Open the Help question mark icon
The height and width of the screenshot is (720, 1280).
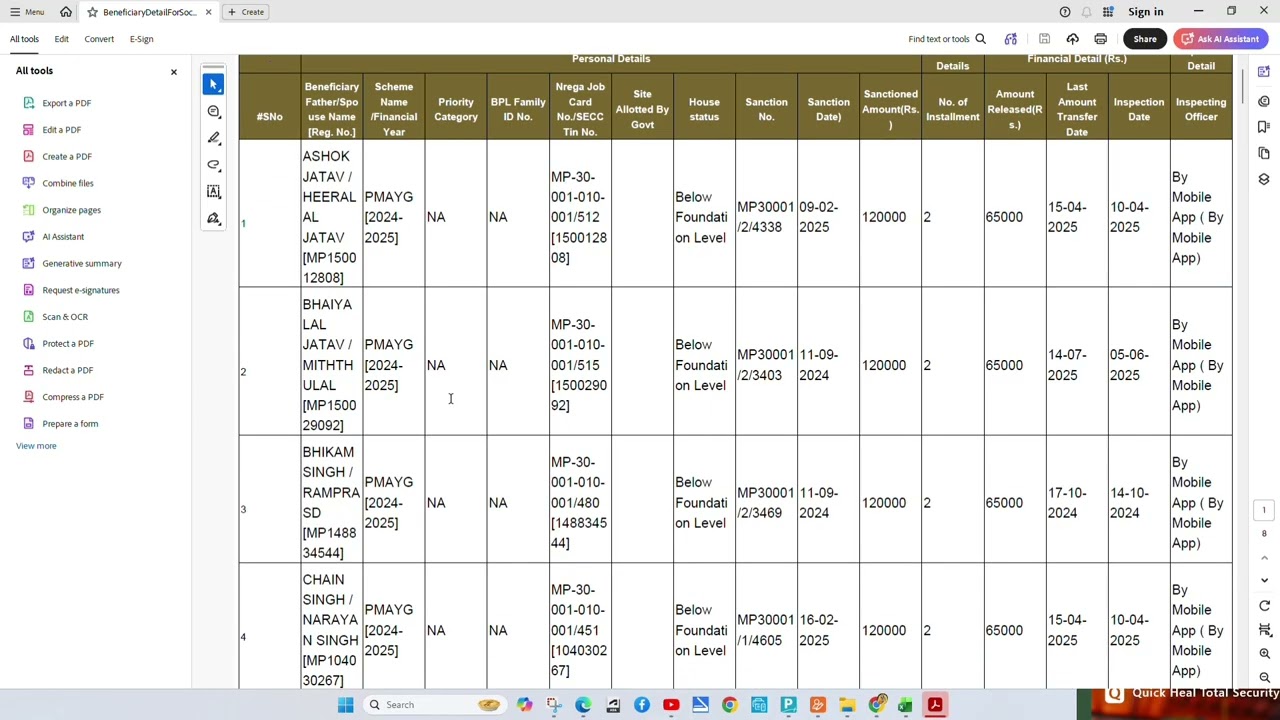click(x=1065, y=12)
